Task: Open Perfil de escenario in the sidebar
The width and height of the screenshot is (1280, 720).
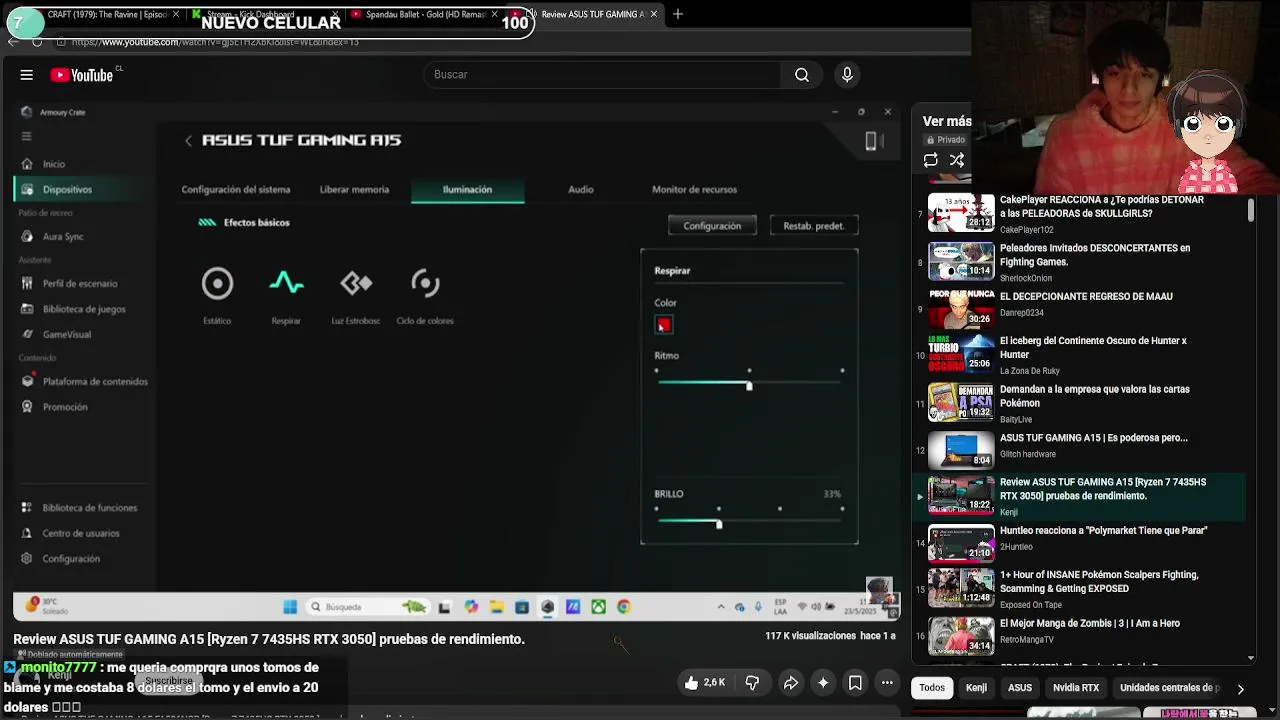Action: pos(80,284)
